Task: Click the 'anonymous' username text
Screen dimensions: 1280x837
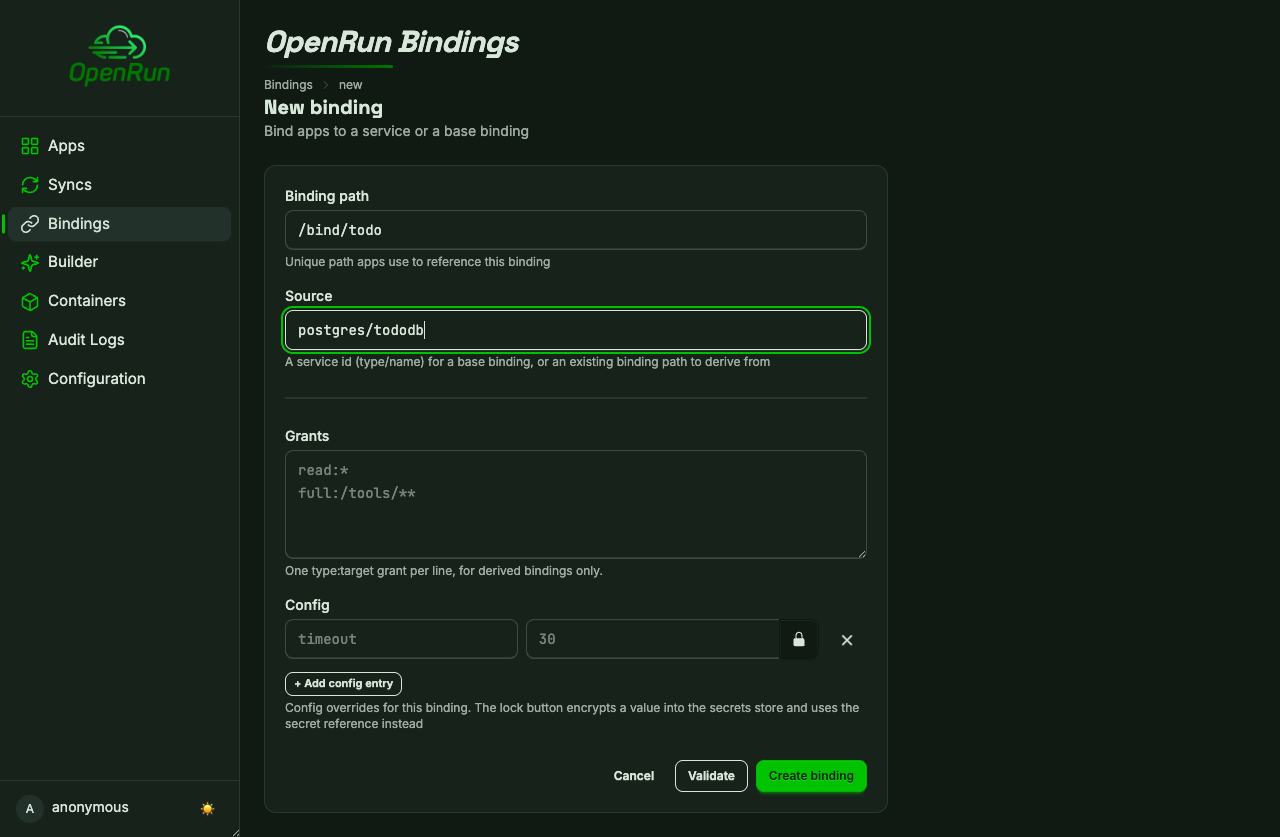Action: coord(90,807)
